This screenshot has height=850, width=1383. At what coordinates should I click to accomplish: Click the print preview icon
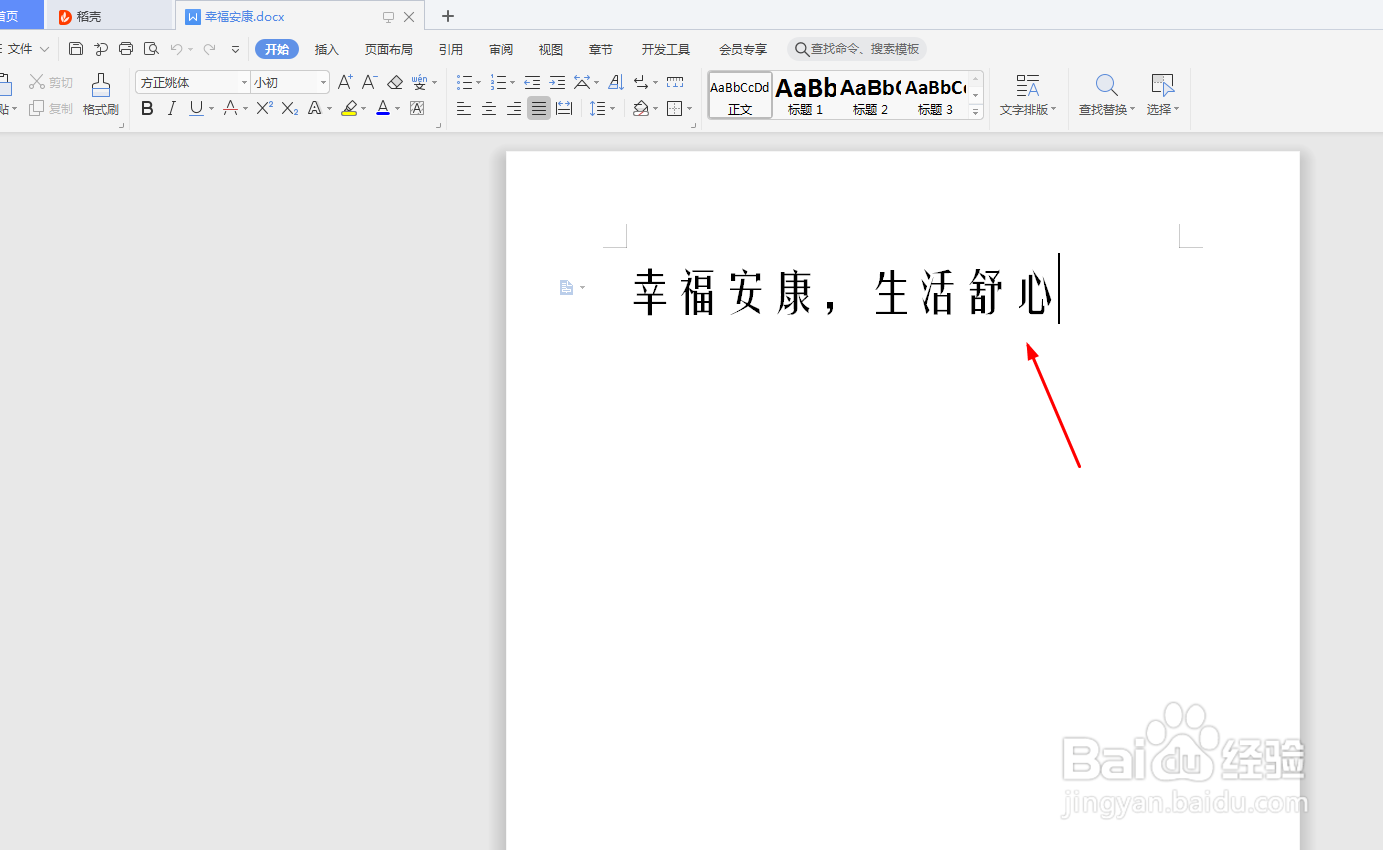tap(151, 48)
